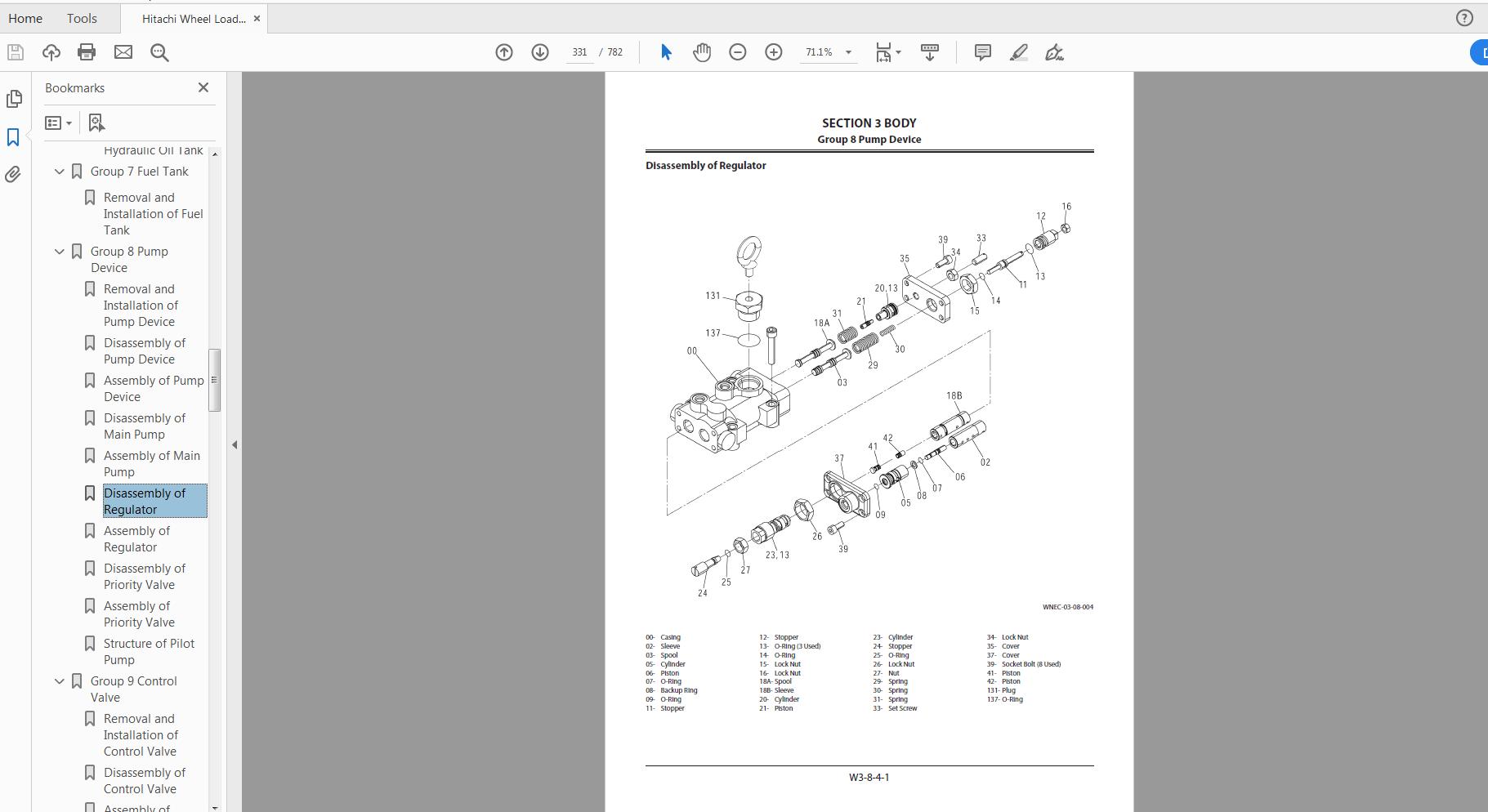Click the bookmark icon beside Assembly of Regulator

click(90, 531)
